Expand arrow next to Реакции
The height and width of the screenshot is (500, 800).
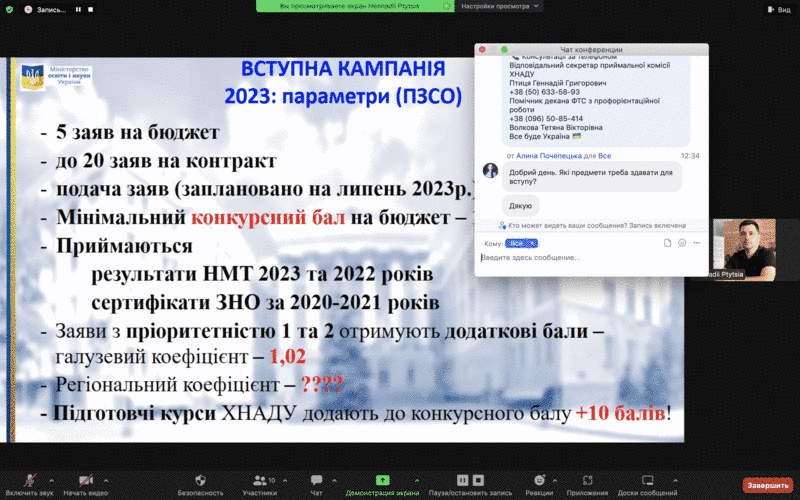(555, 481)
